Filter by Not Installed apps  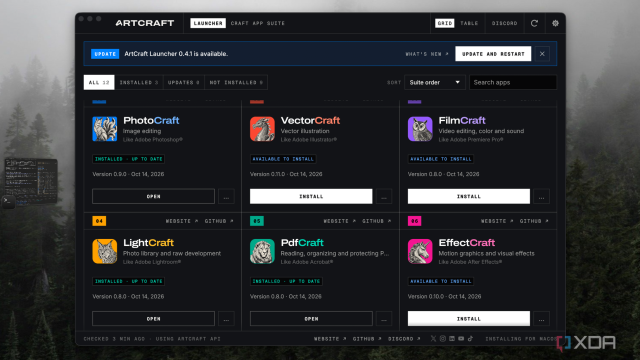[x=236, y=82]
